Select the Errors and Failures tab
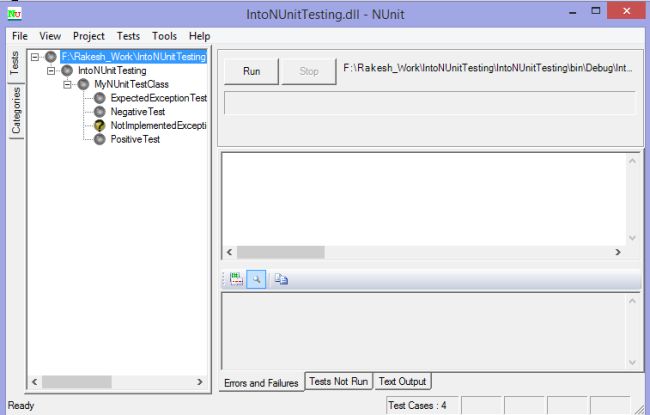This screenshot has height=415, width=650. (261, 383)
